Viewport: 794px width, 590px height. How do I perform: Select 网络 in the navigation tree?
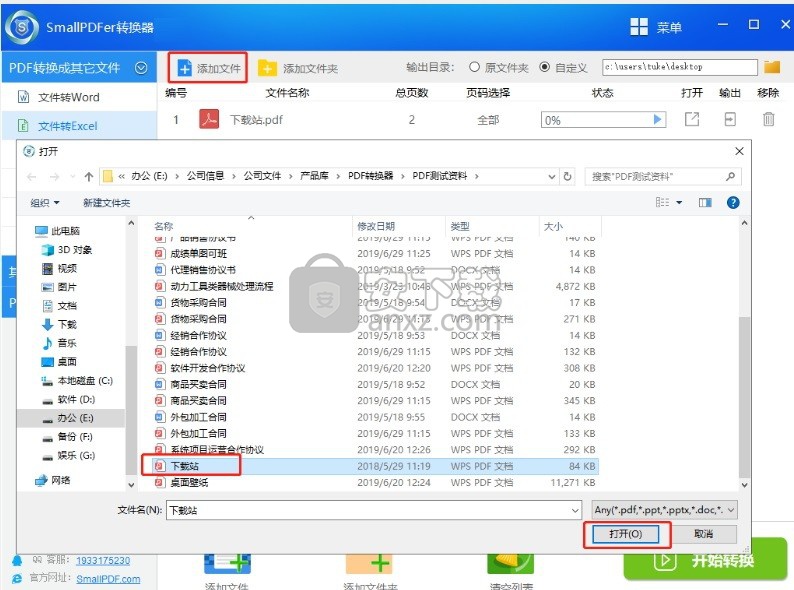[x=53, y=480]
